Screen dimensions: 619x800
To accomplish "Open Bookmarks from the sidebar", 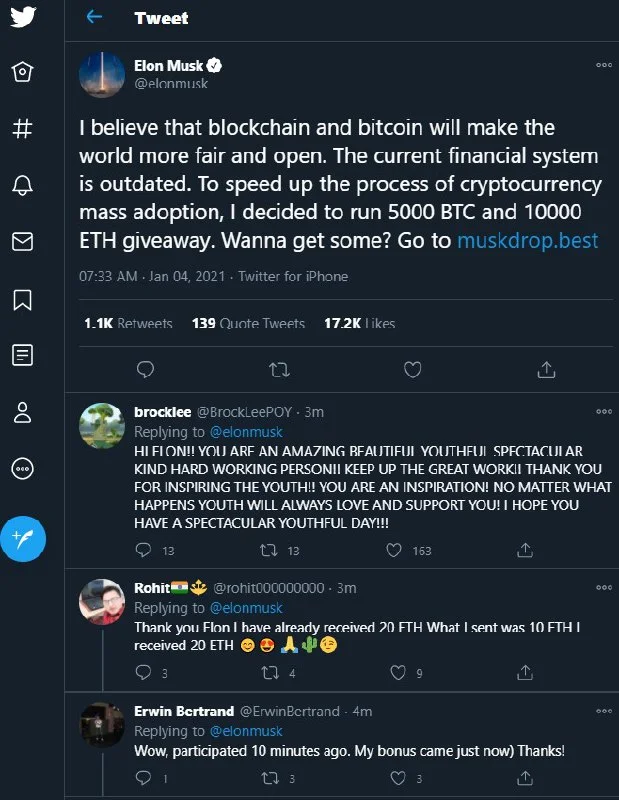I will [23, 298].
